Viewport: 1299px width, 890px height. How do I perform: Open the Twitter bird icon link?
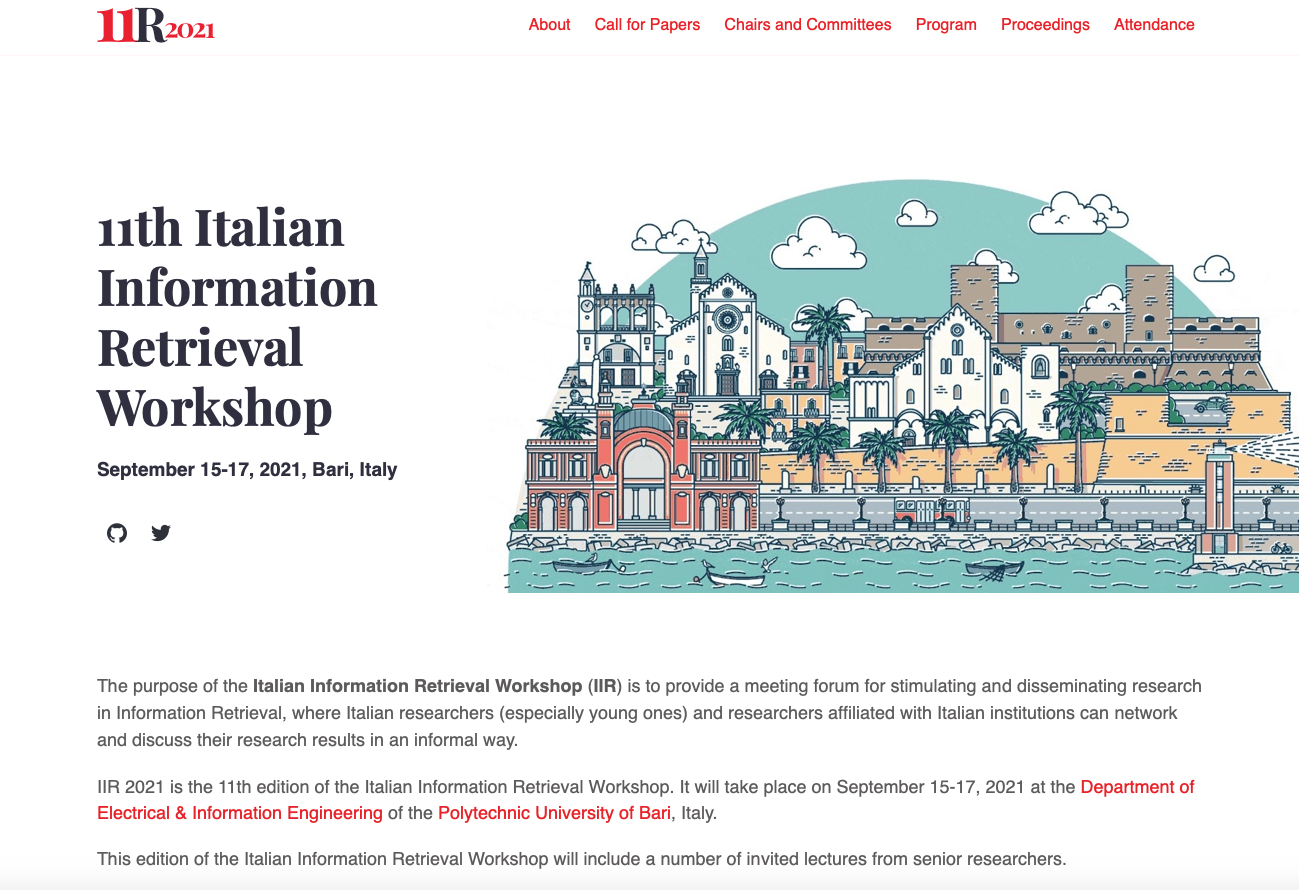pos(161,533)
